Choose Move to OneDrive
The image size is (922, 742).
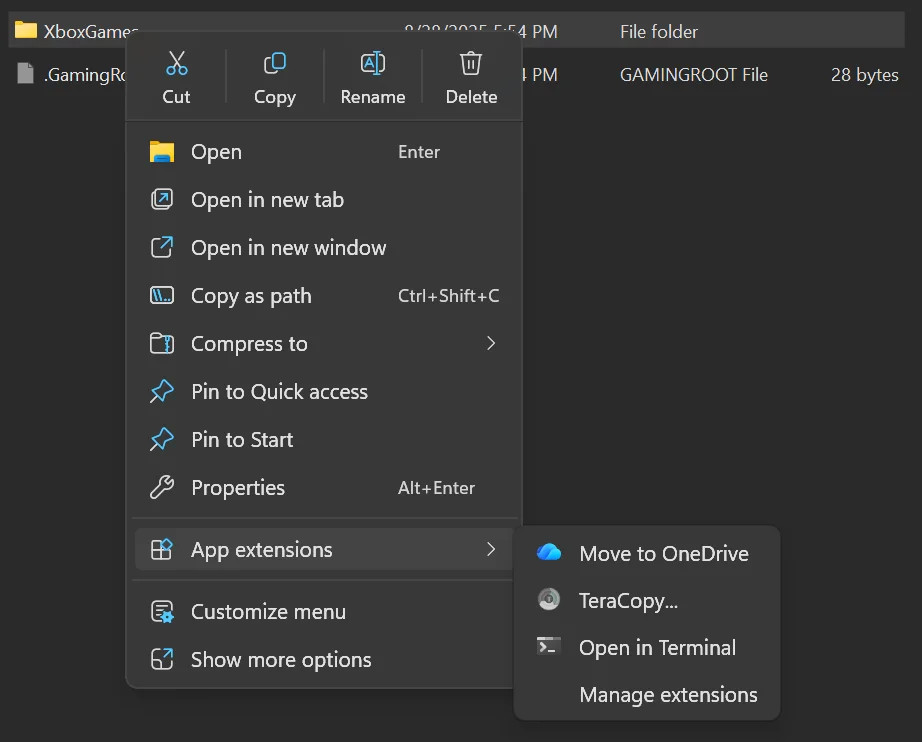point(647,553)
